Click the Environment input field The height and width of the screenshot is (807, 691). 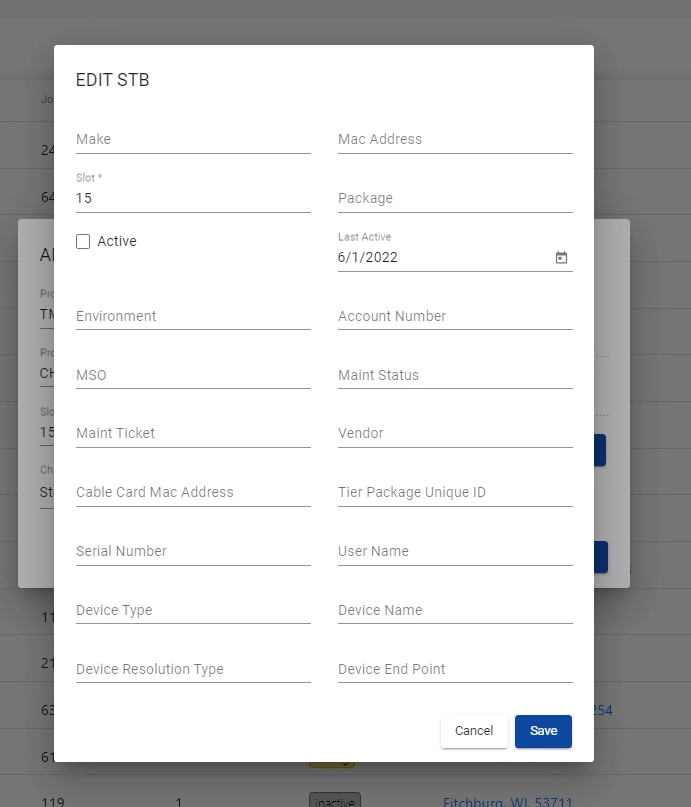coord(193,316)
